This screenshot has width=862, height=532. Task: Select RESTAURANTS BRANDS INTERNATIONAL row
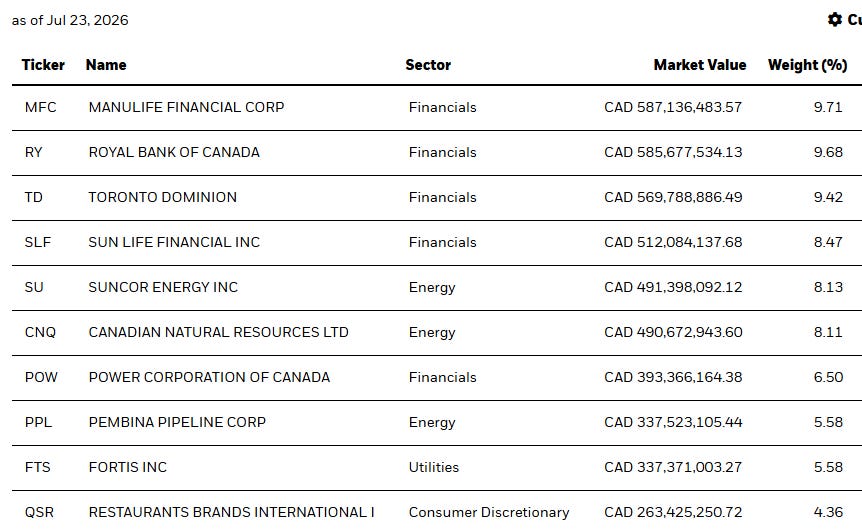(x=437, y=512)
